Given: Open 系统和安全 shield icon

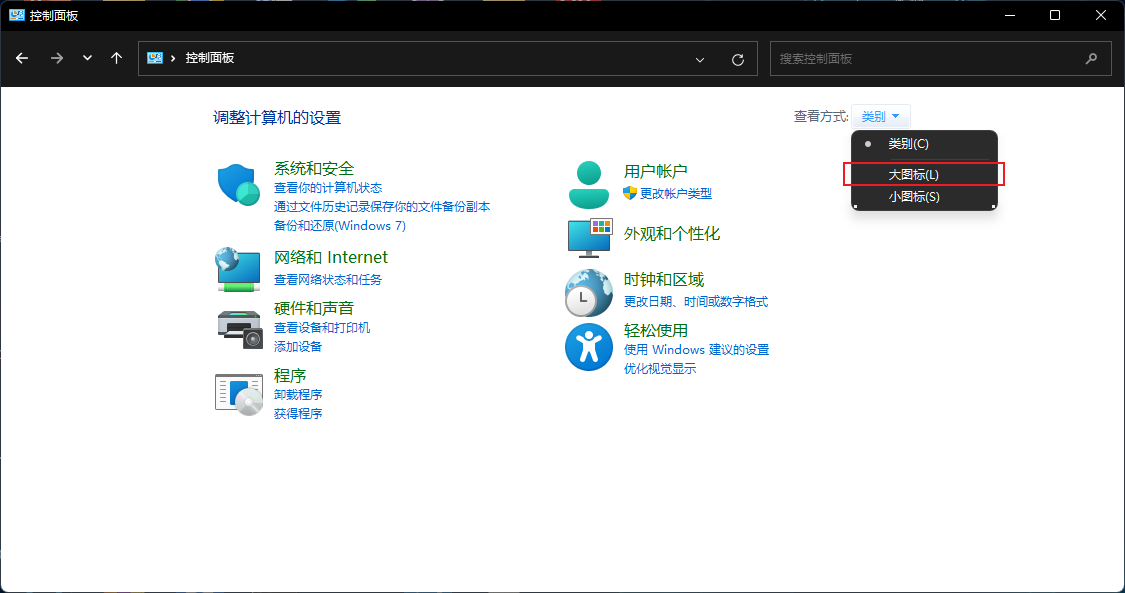Looking at the screenshot, I should pos(237,184).
